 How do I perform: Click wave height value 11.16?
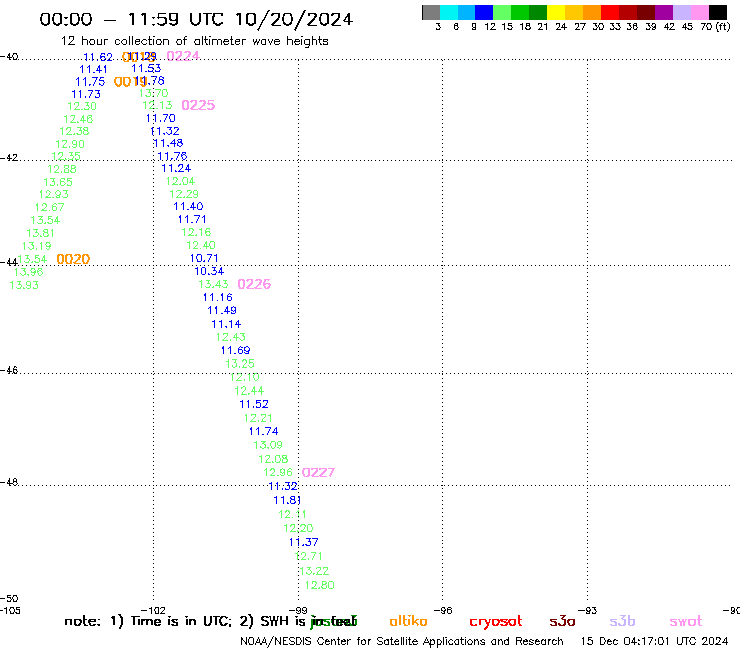coord(218,297)
